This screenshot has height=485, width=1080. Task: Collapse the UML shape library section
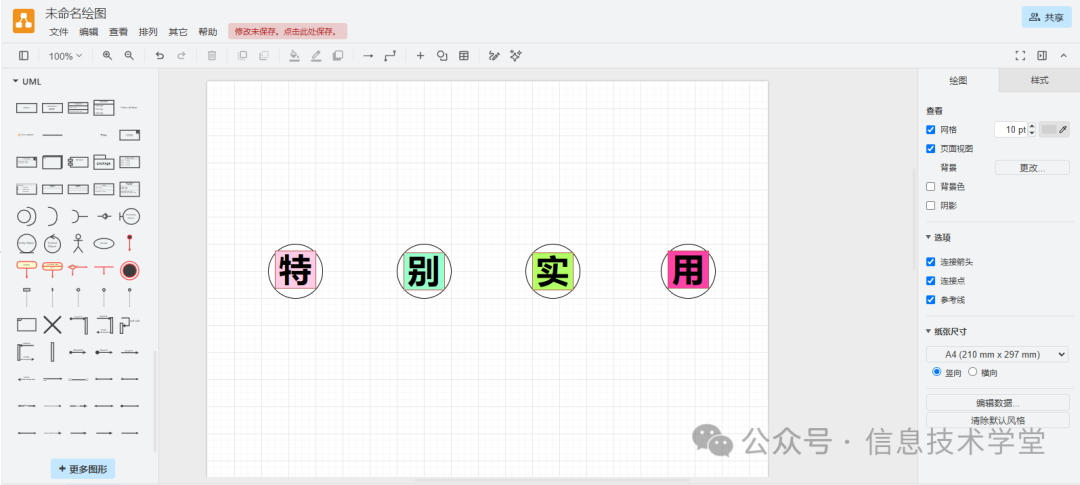28,81
